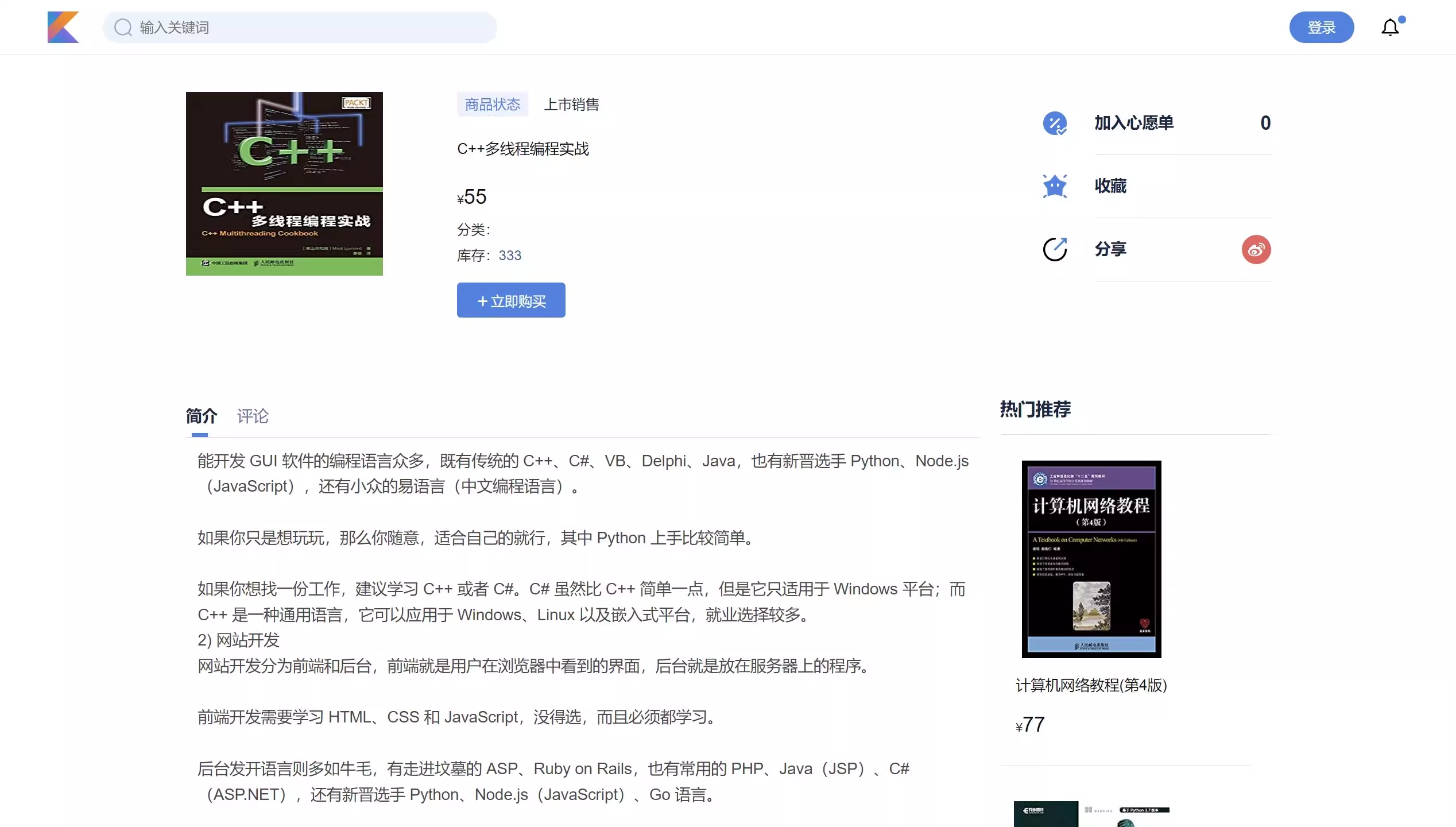Click the 立即购买 buy now button

click(x=511, y=300)
